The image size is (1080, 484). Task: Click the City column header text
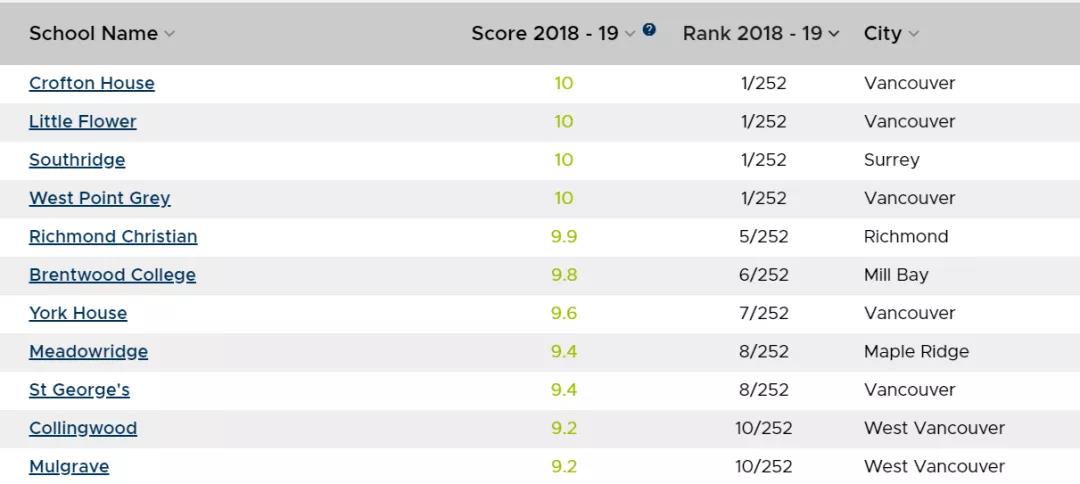coord(883,34)
